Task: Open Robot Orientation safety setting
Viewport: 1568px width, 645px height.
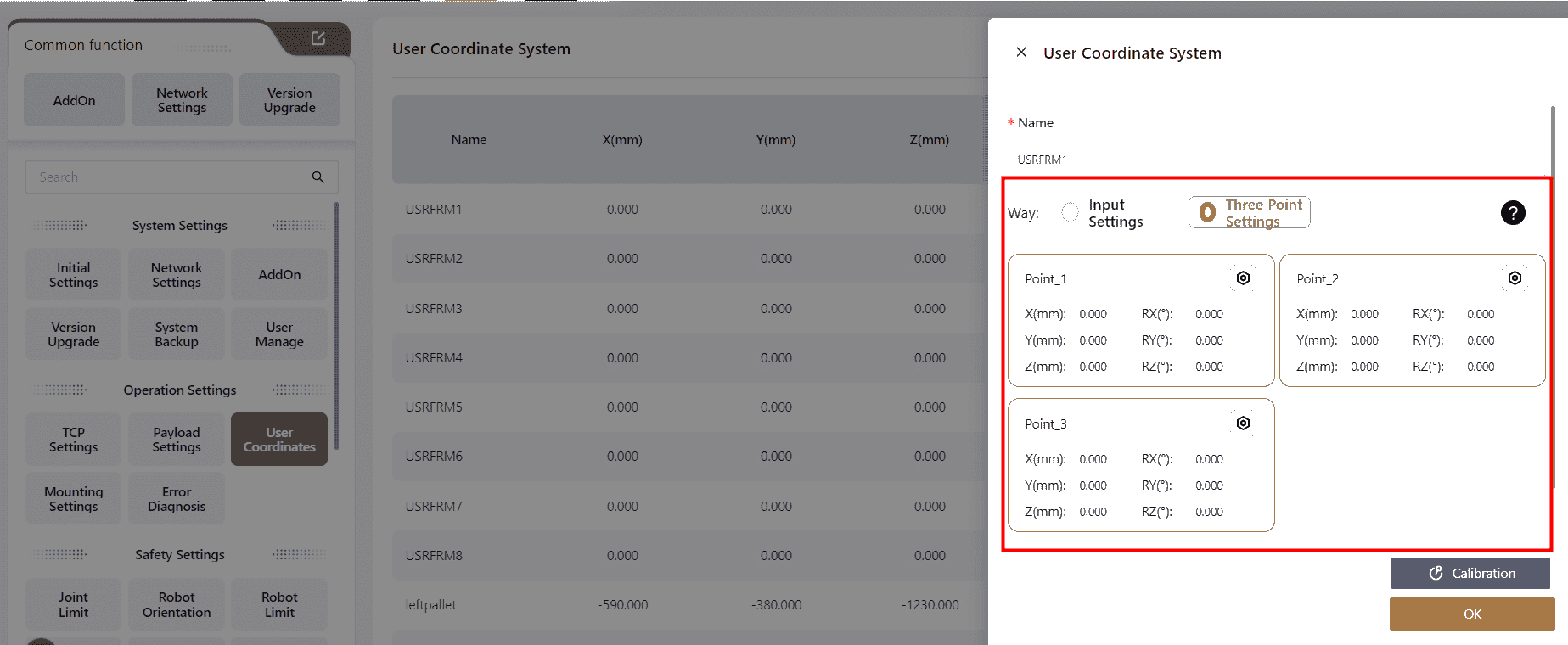Action: [177, 604]
